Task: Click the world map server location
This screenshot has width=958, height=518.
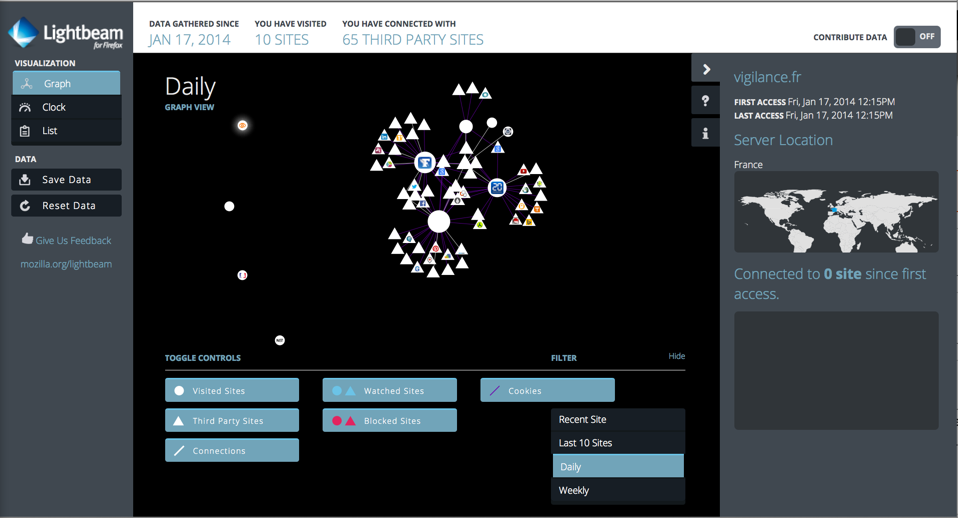Action: (836, 212)
